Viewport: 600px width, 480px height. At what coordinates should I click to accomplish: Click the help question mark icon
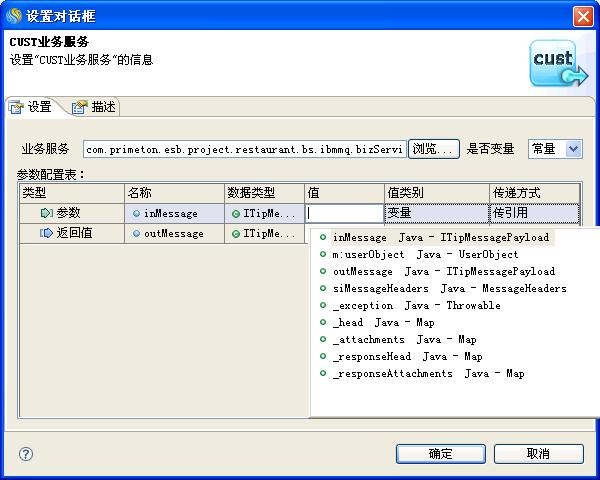tap(26, 454)
